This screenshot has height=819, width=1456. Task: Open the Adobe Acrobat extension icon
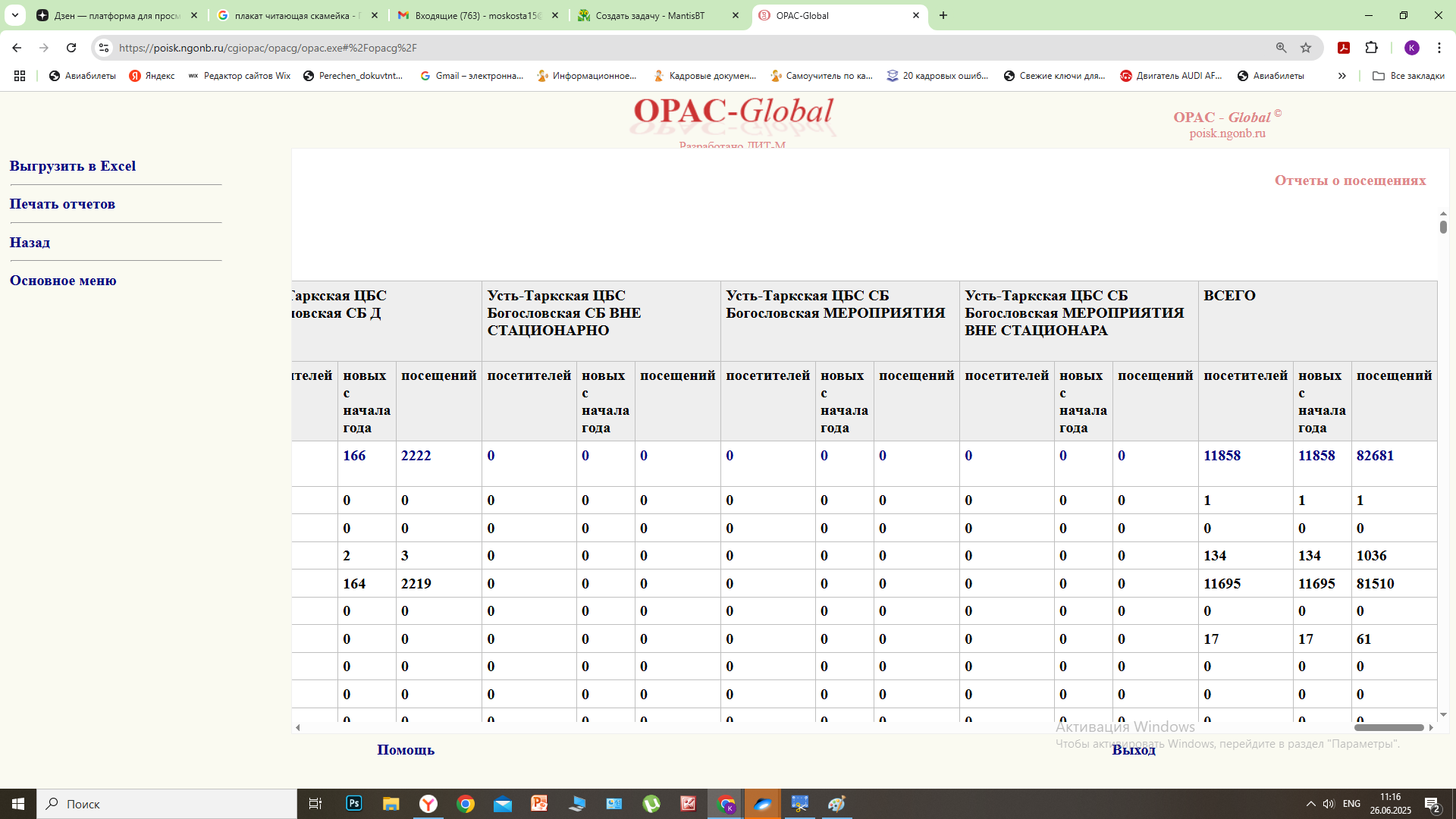point(1344,48)
